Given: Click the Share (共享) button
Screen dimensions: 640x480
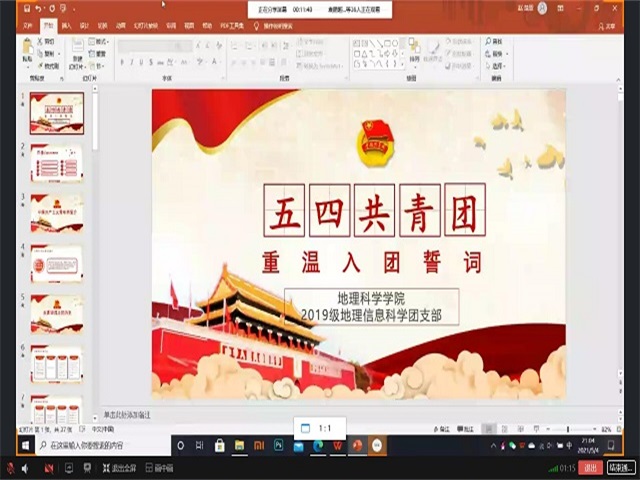Looking at the screenshot, I should click(607, 26).
